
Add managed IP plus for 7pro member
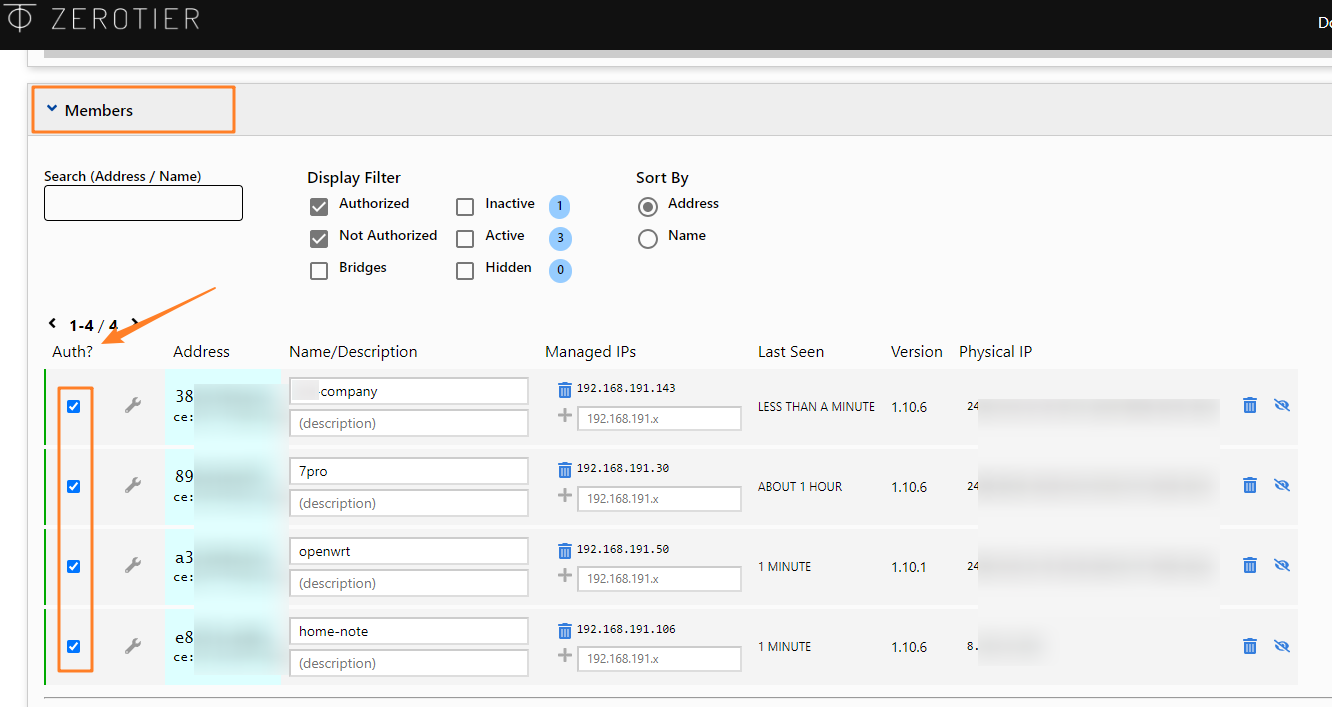click(x=564, y=496)
